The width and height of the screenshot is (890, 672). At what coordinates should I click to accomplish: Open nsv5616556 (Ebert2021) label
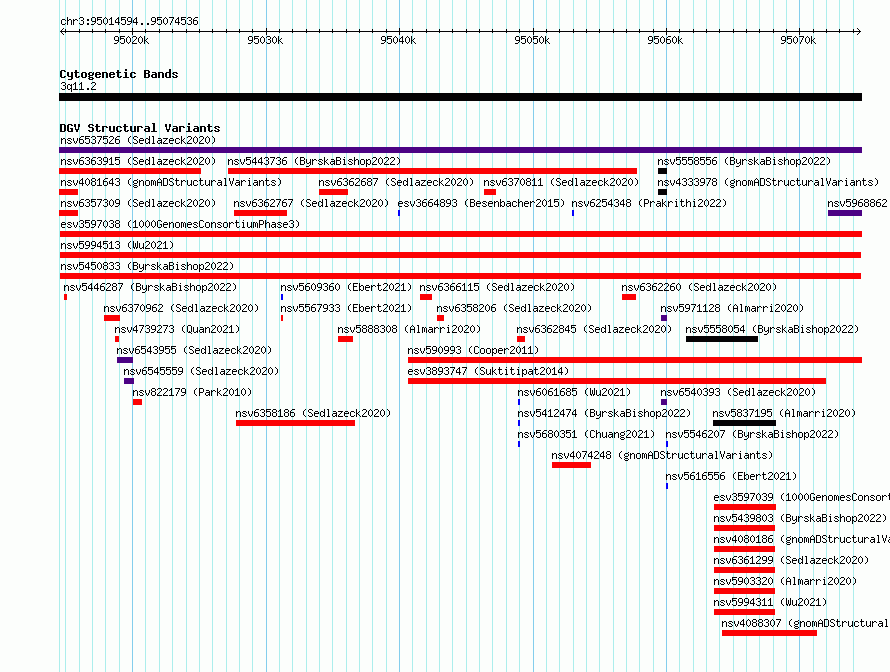coord(731,476)
